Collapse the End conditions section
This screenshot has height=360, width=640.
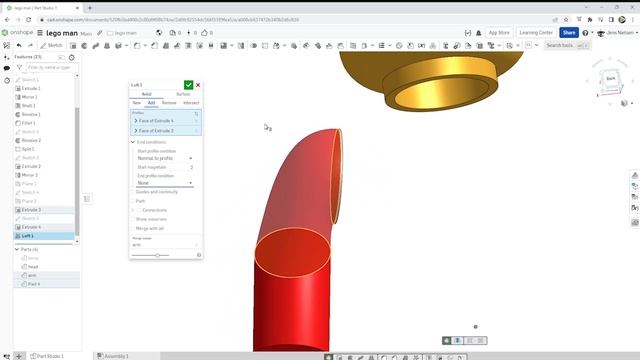[133, 142]
